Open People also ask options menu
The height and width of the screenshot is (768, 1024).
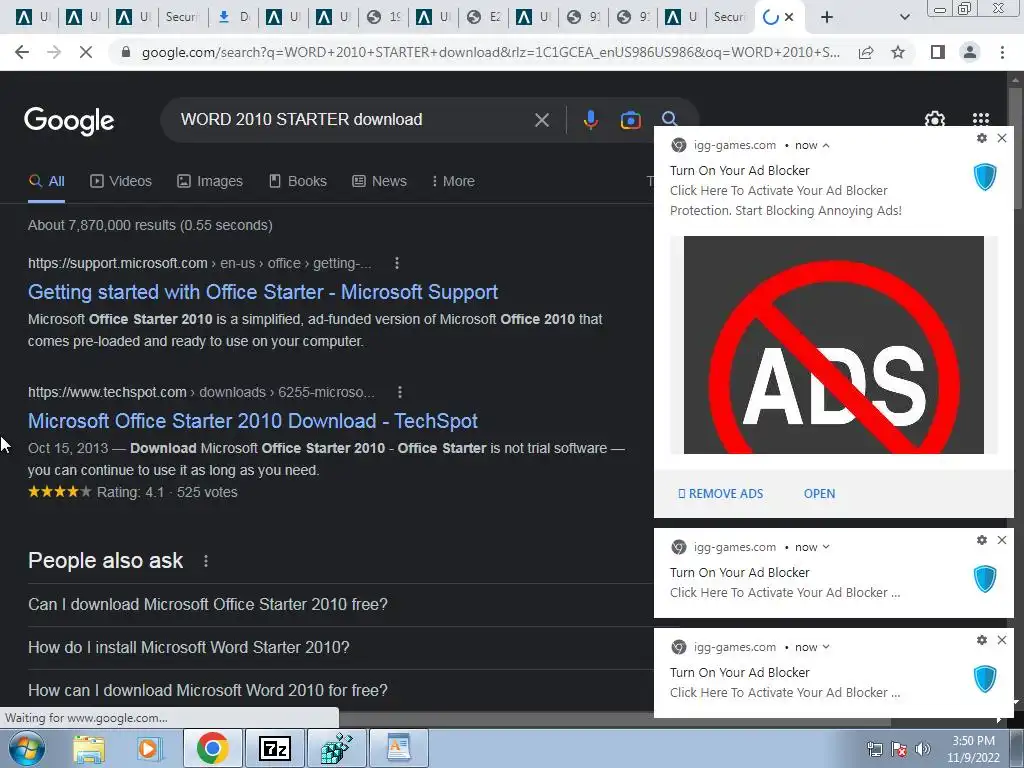[x=206, y=561]
